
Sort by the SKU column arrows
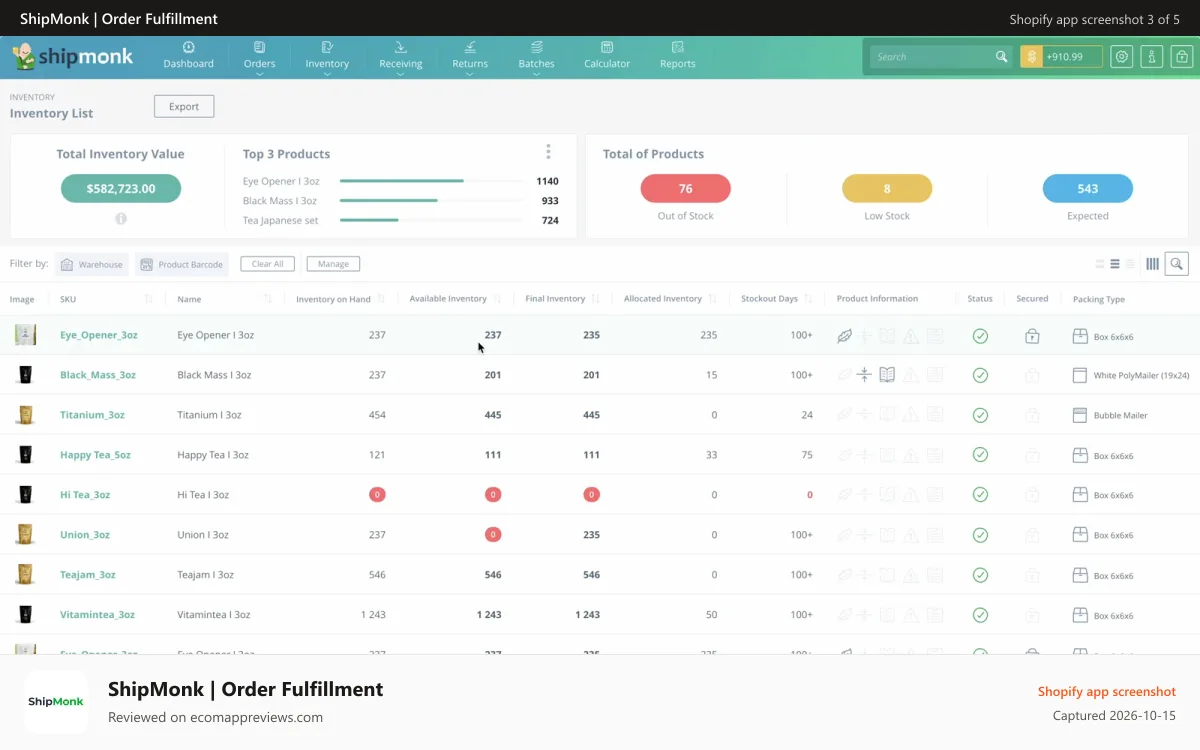coord(149,299)
